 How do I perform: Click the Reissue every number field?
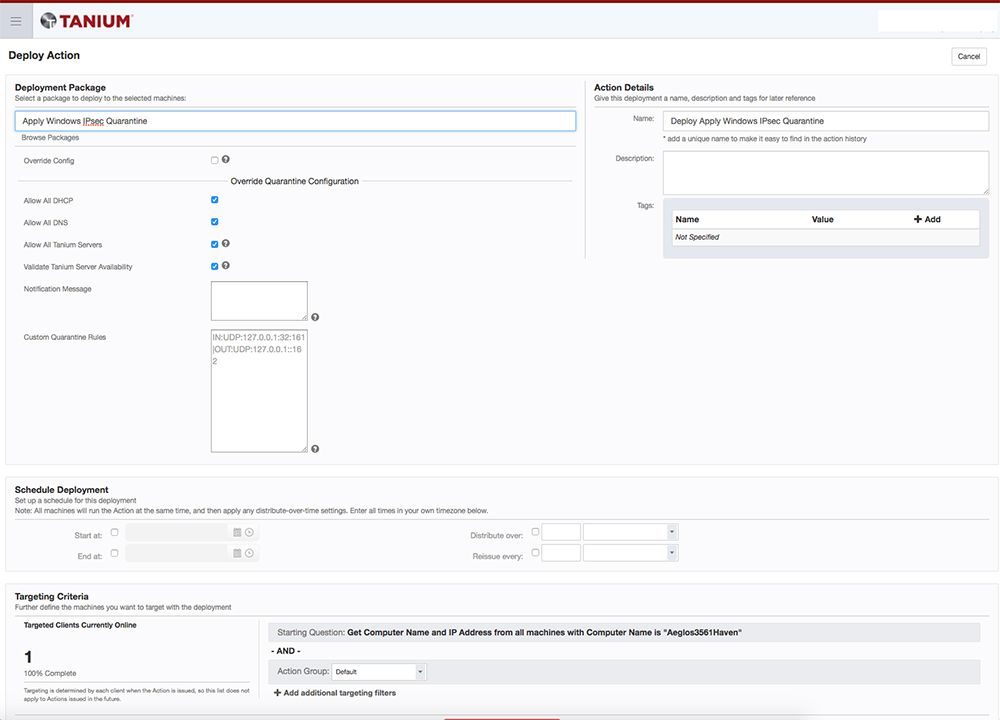pyautogui.click(x=561, y=553)
